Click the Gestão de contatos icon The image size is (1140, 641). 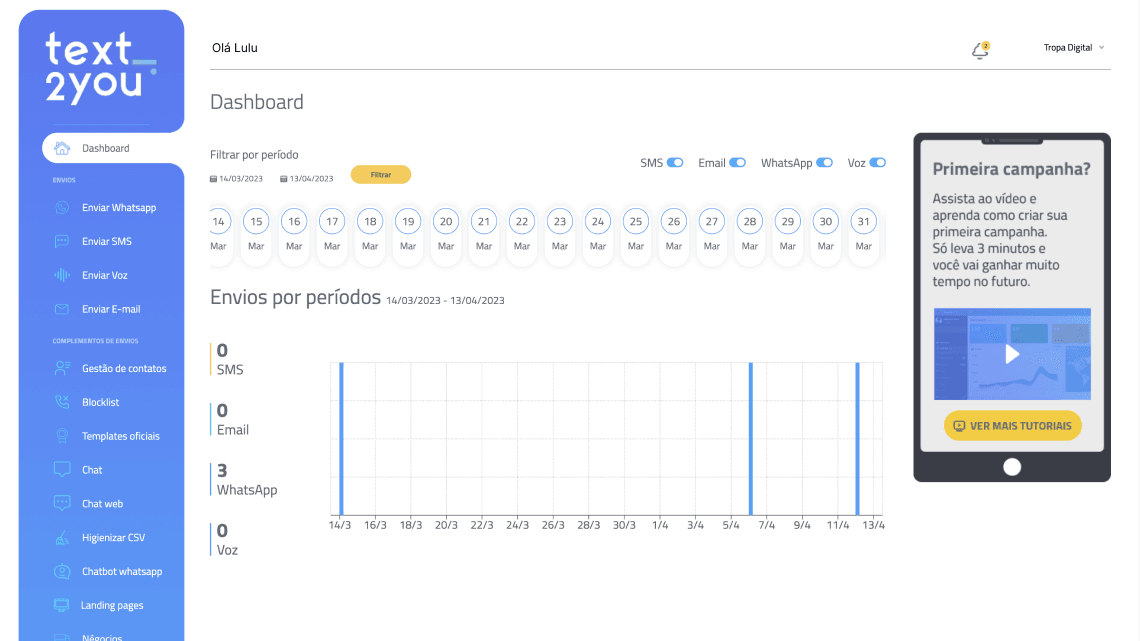coord(62,368)
